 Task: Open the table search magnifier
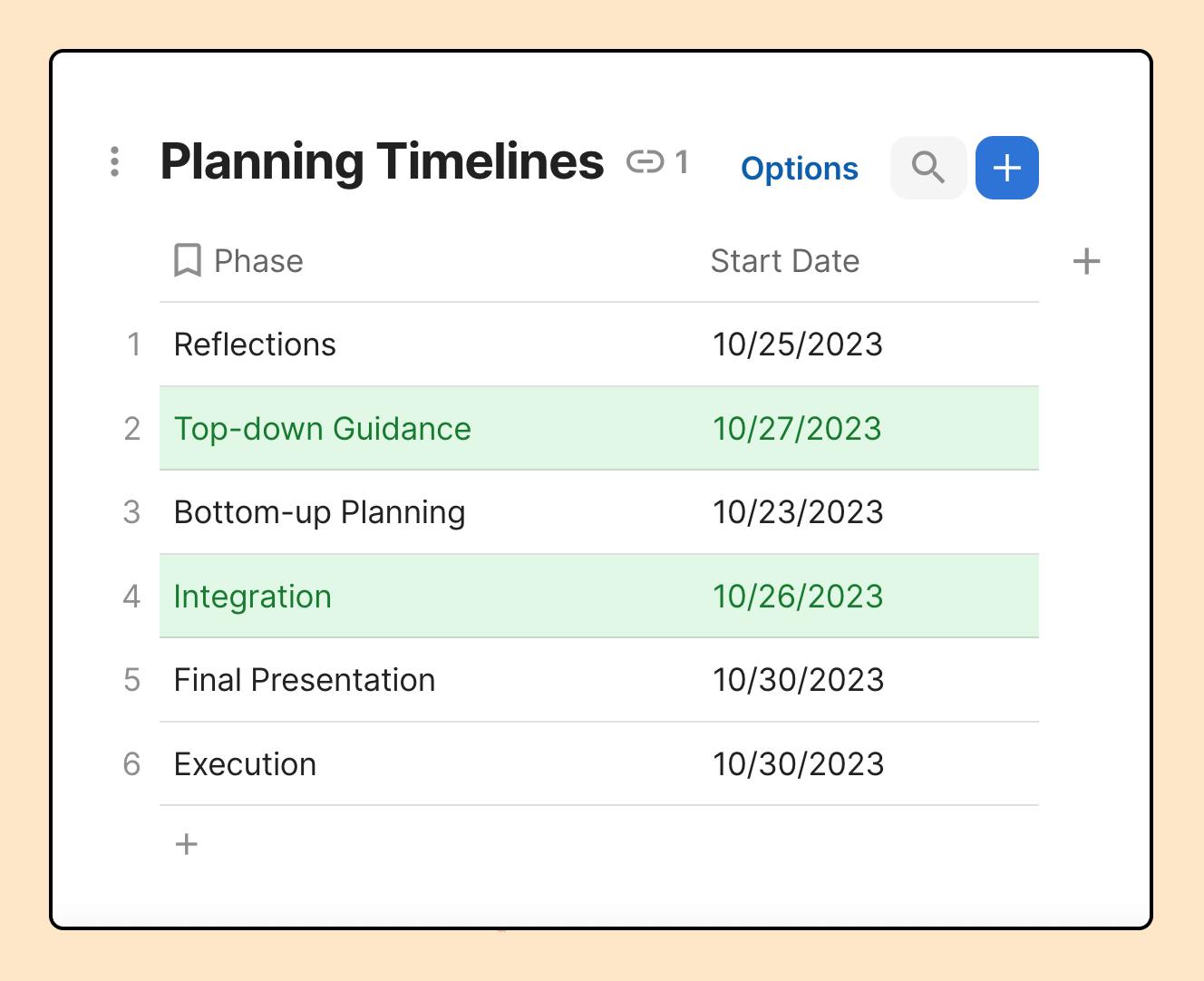(927, 168)
